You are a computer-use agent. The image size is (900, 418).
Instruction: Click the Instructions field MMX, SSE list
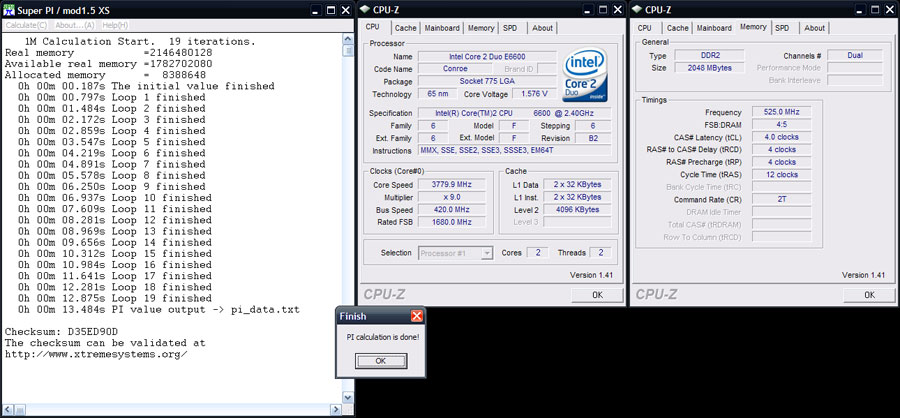point(514,150)
